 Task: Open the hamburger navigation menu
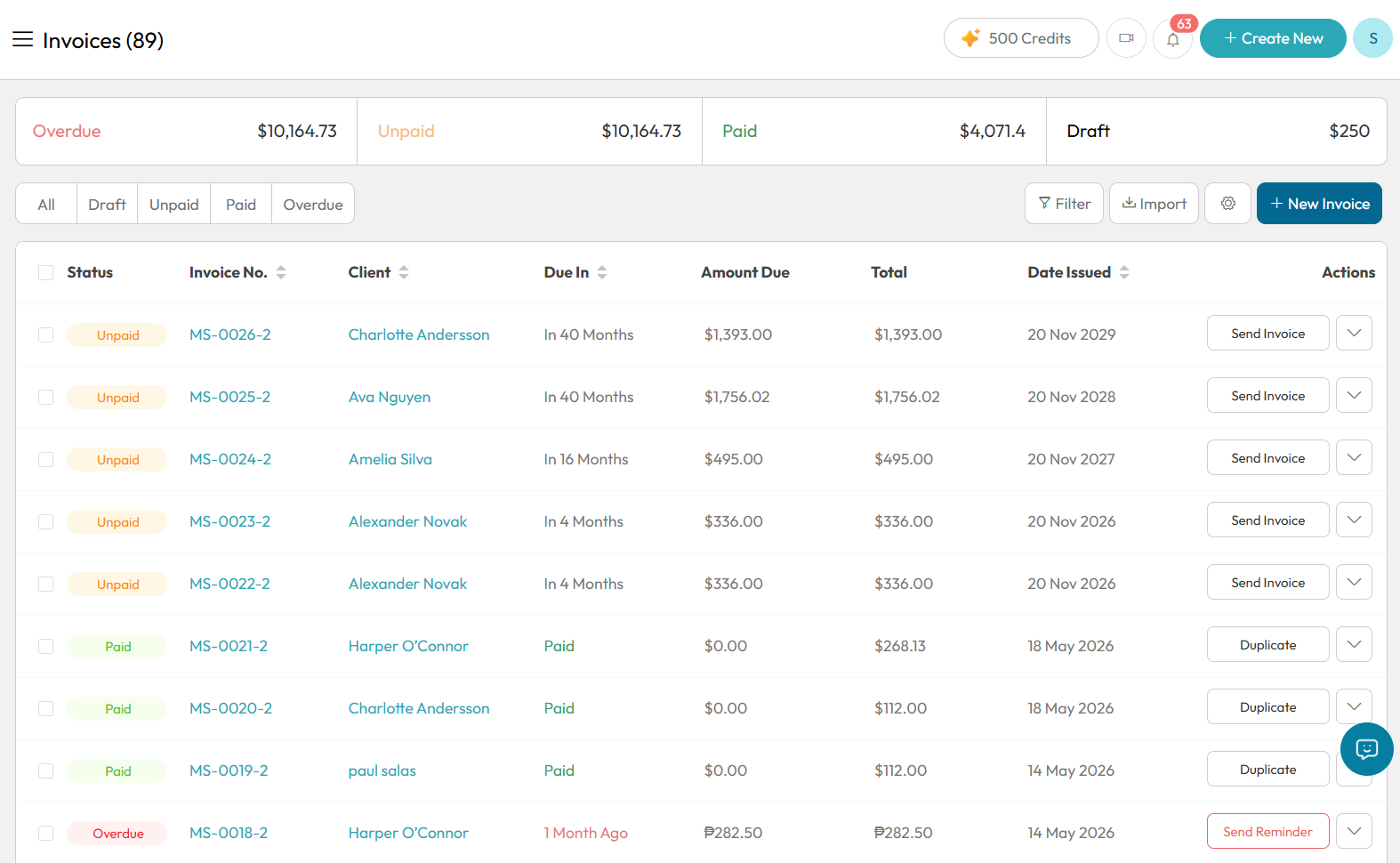click(22, 39)
